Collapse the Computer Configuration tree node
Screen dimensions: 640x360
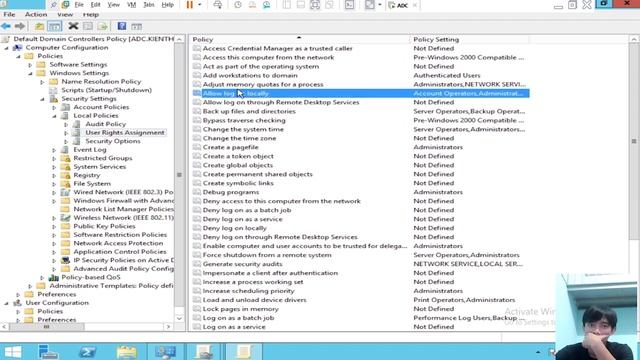[x=7, y=48]
